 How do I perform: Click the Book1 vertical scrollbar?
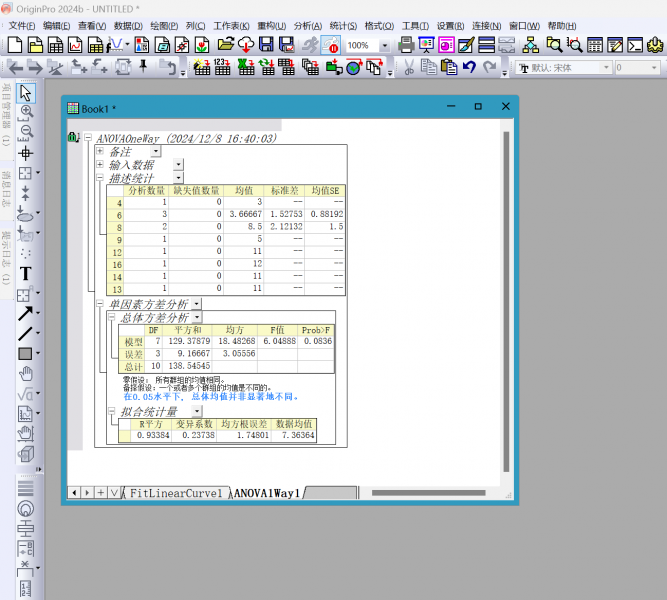tap(506, 302)
